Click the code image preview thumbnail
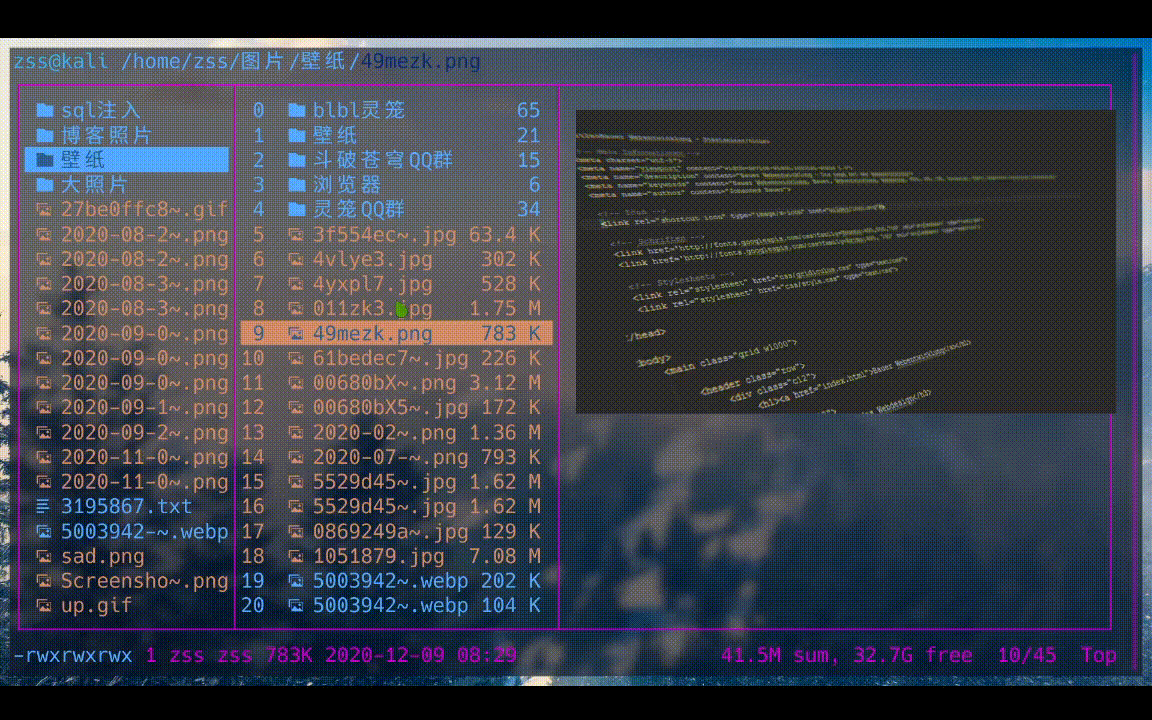Image resolution: width=1152 pixels, height=720 pixels. tap(845, 261)
